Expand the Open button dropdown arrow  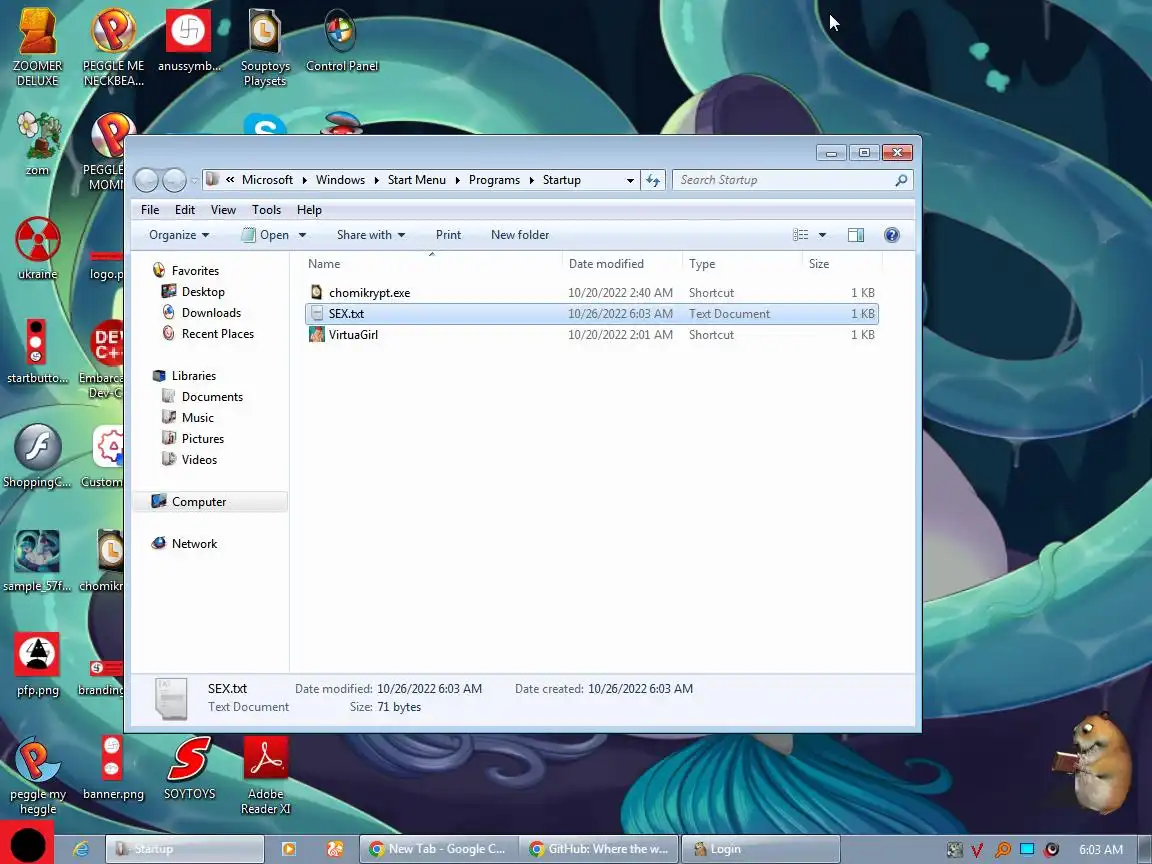click(302, 235)
